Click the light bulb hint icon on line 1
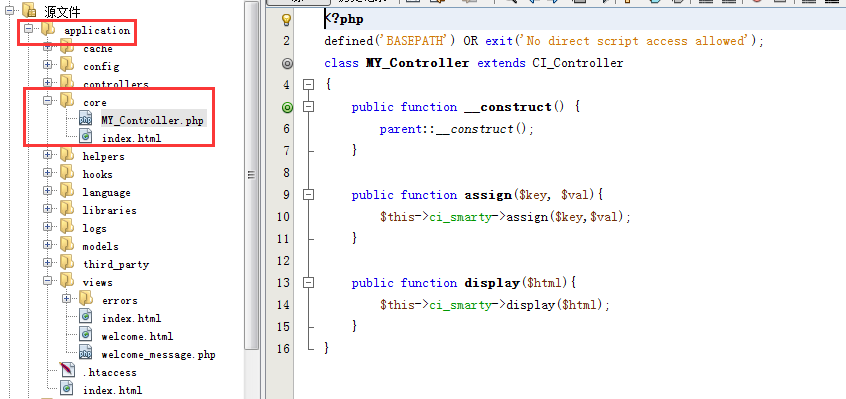 pos(287,19)
